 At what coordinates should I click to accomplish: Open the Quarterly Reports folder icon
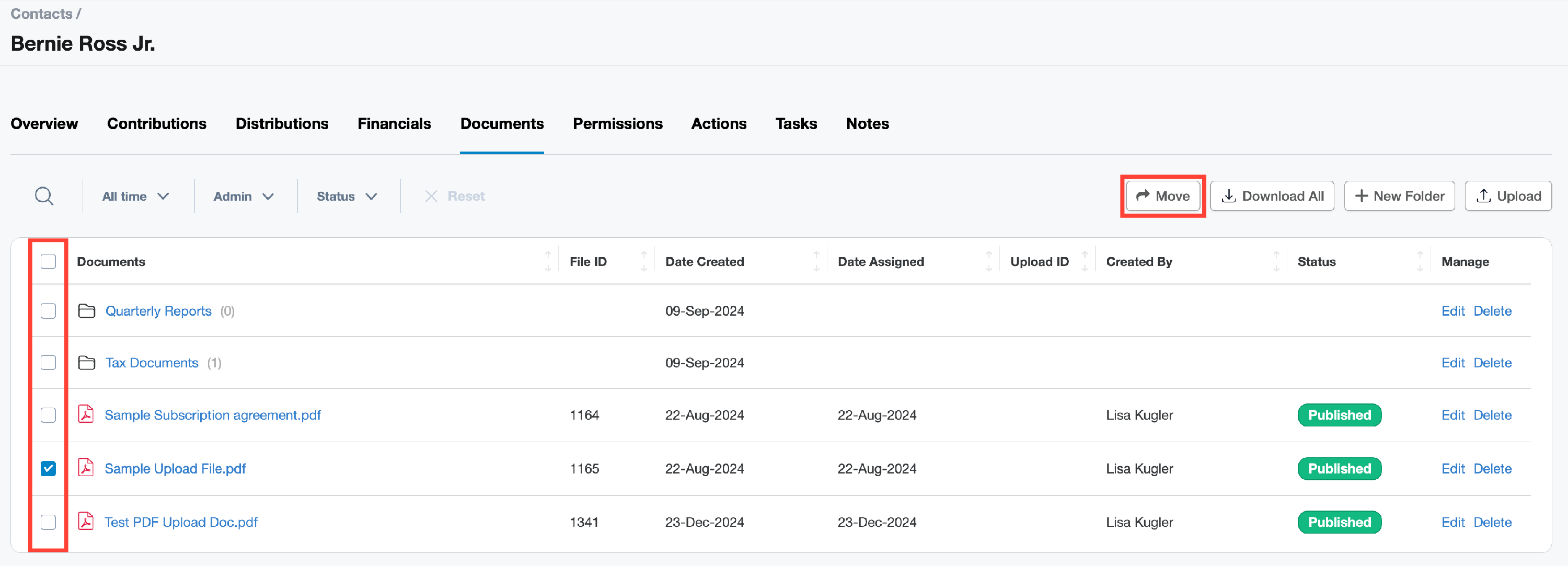[86, 311]
